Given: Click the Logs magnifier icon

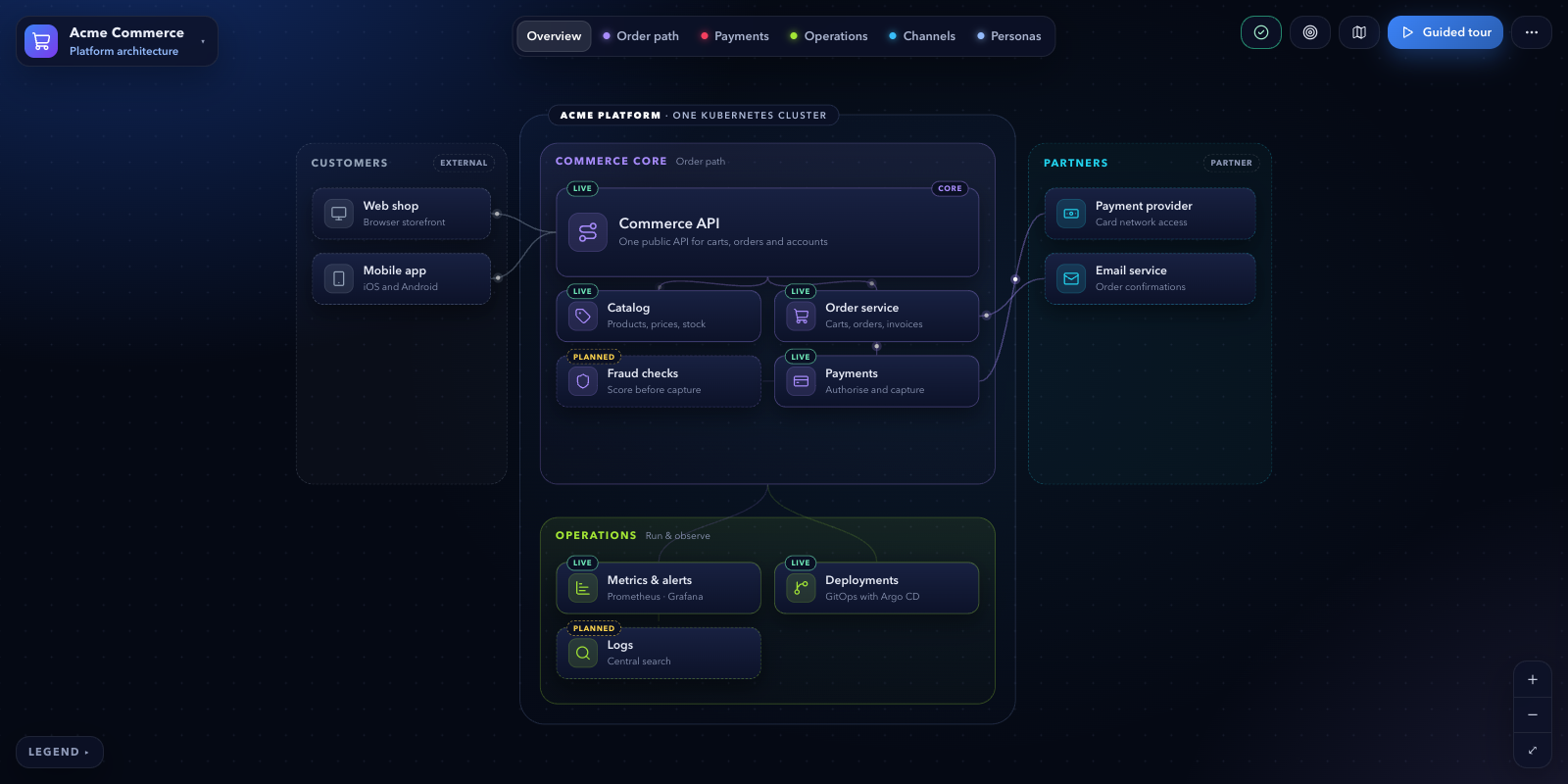Looking at the screenshot, I should coord(583,653).
